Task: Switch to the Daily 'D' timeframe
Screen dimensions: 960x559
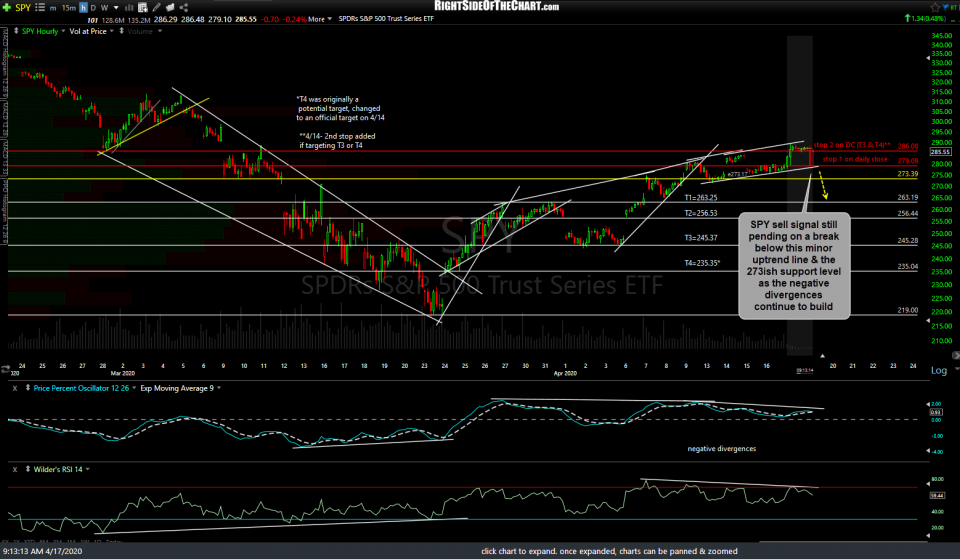Action: click(93, 8)
